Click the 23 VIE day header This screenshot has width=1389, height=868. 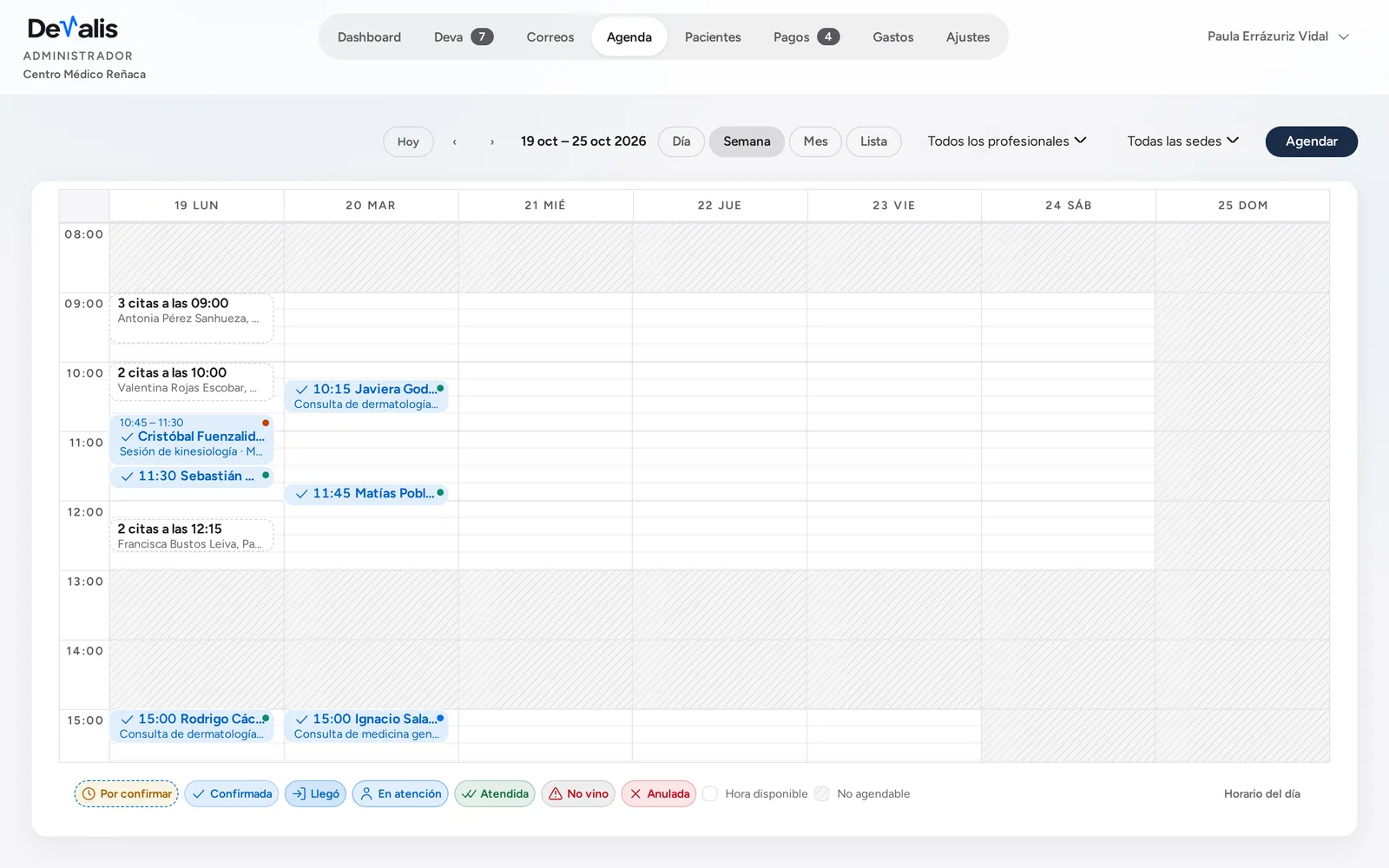(x=894, y=206)
